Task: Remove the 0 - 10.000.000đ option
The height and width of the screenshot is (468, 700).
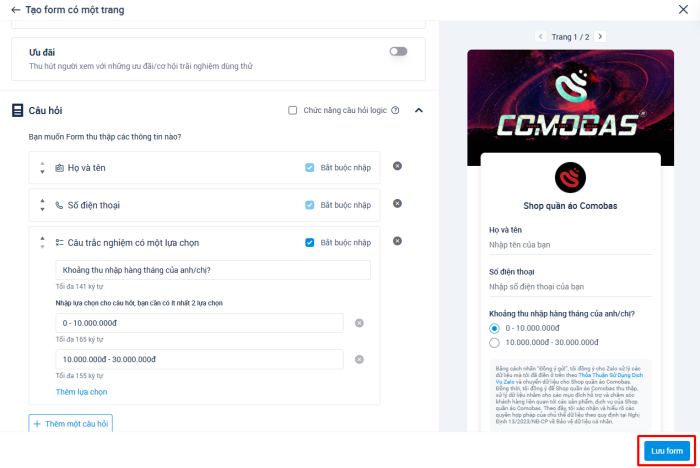Action: click(x=360, y=323)
